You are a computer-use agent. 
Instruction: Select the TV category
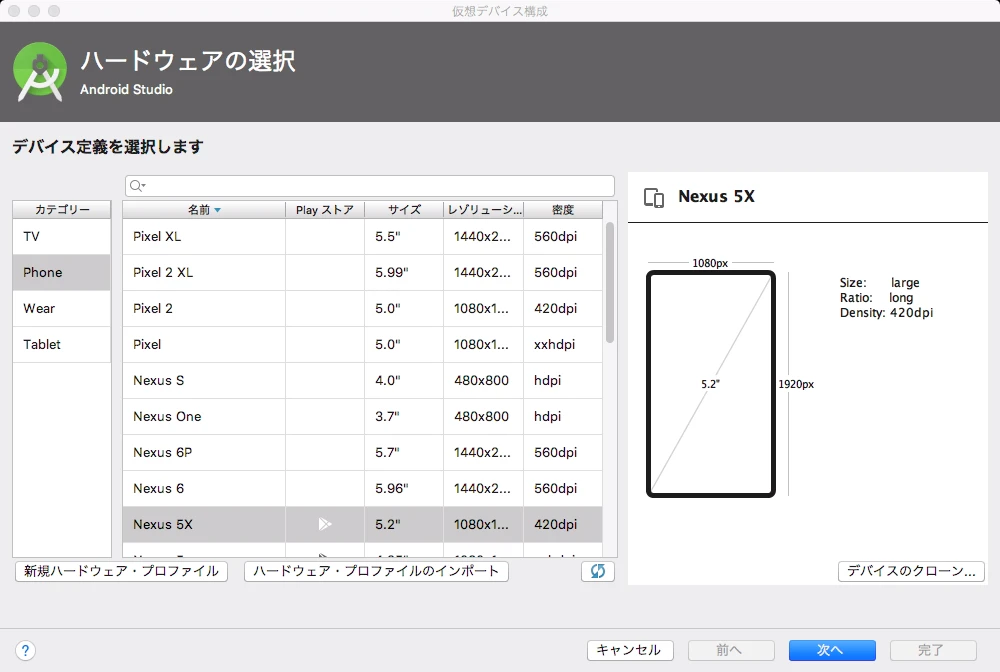[62, 237]
